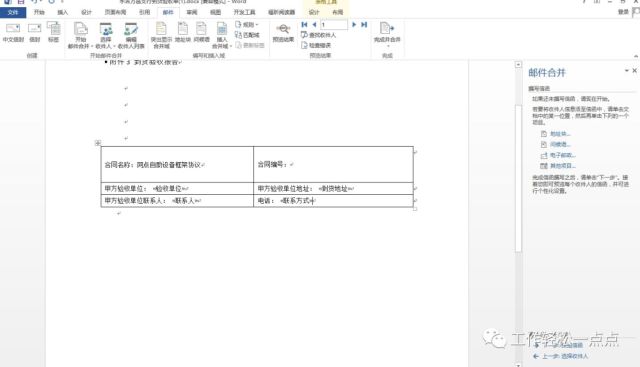The height and width of the screenshot is (367, 640).
Task: Click 登录 sign in at top right
Action: (623, 12)
